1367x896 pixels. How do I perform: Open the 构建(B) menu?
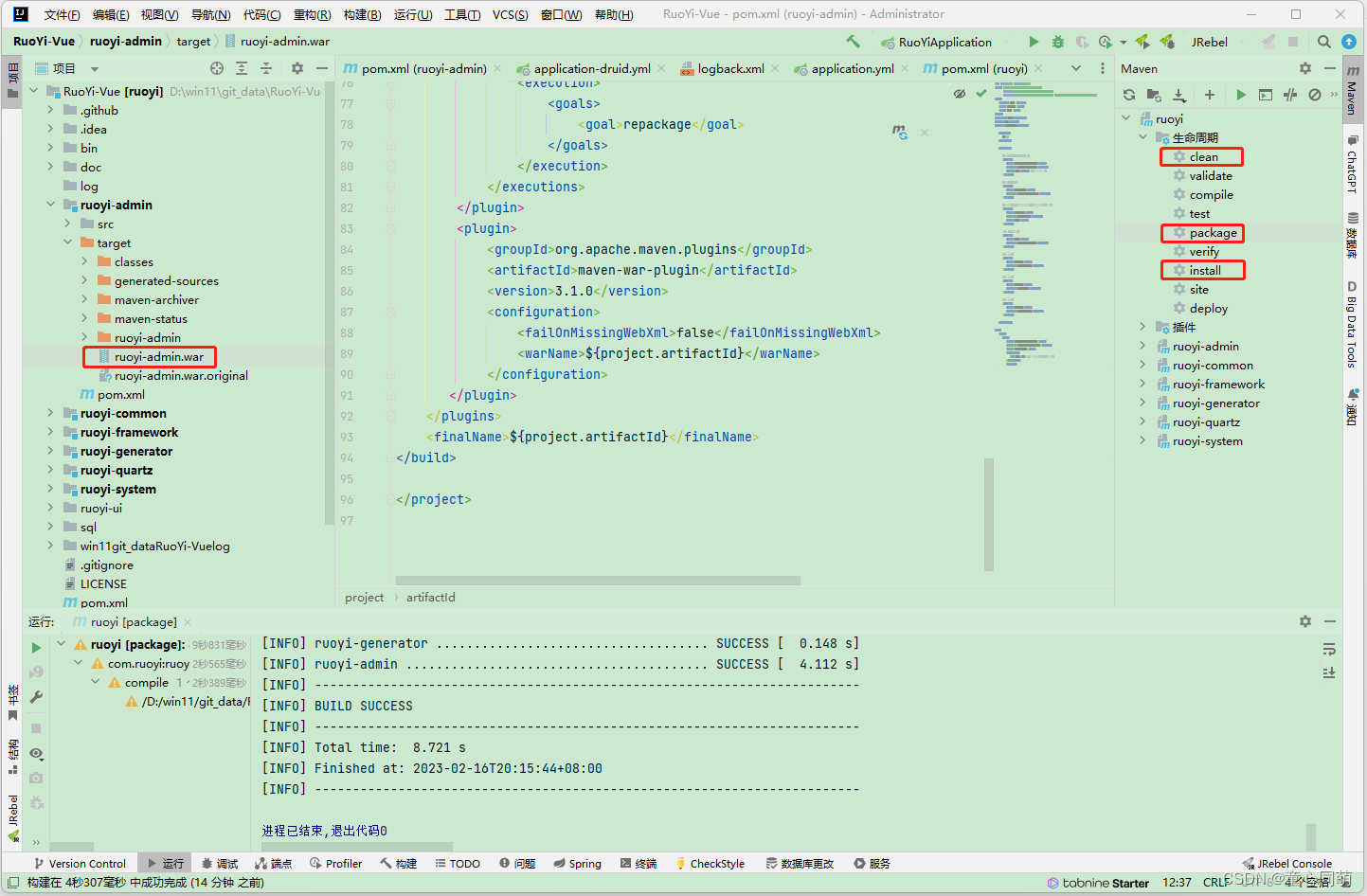[362, 14]
